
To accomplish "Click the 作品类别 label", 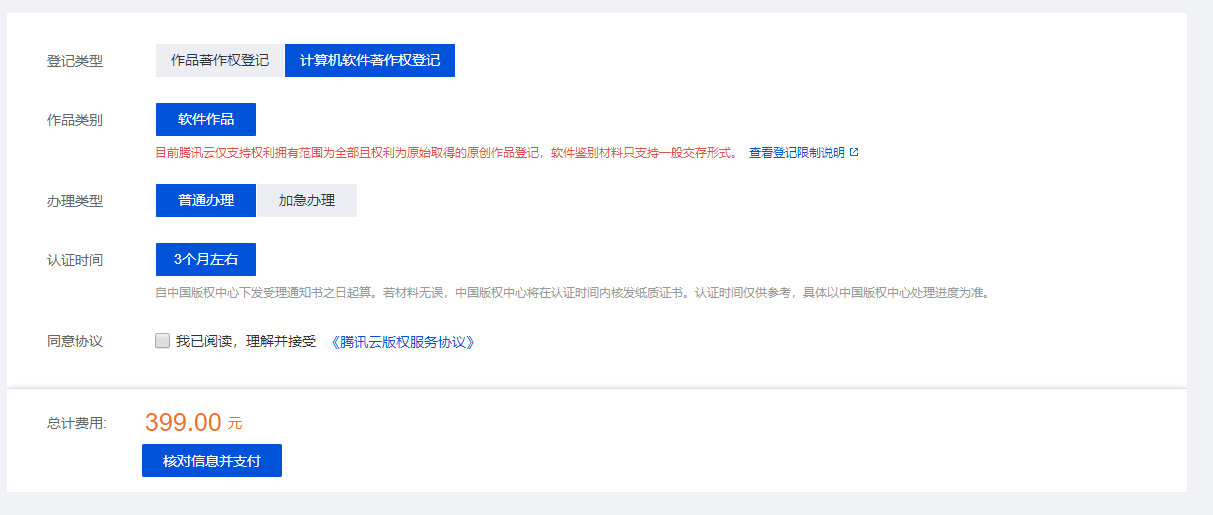I will pos(75,120).
